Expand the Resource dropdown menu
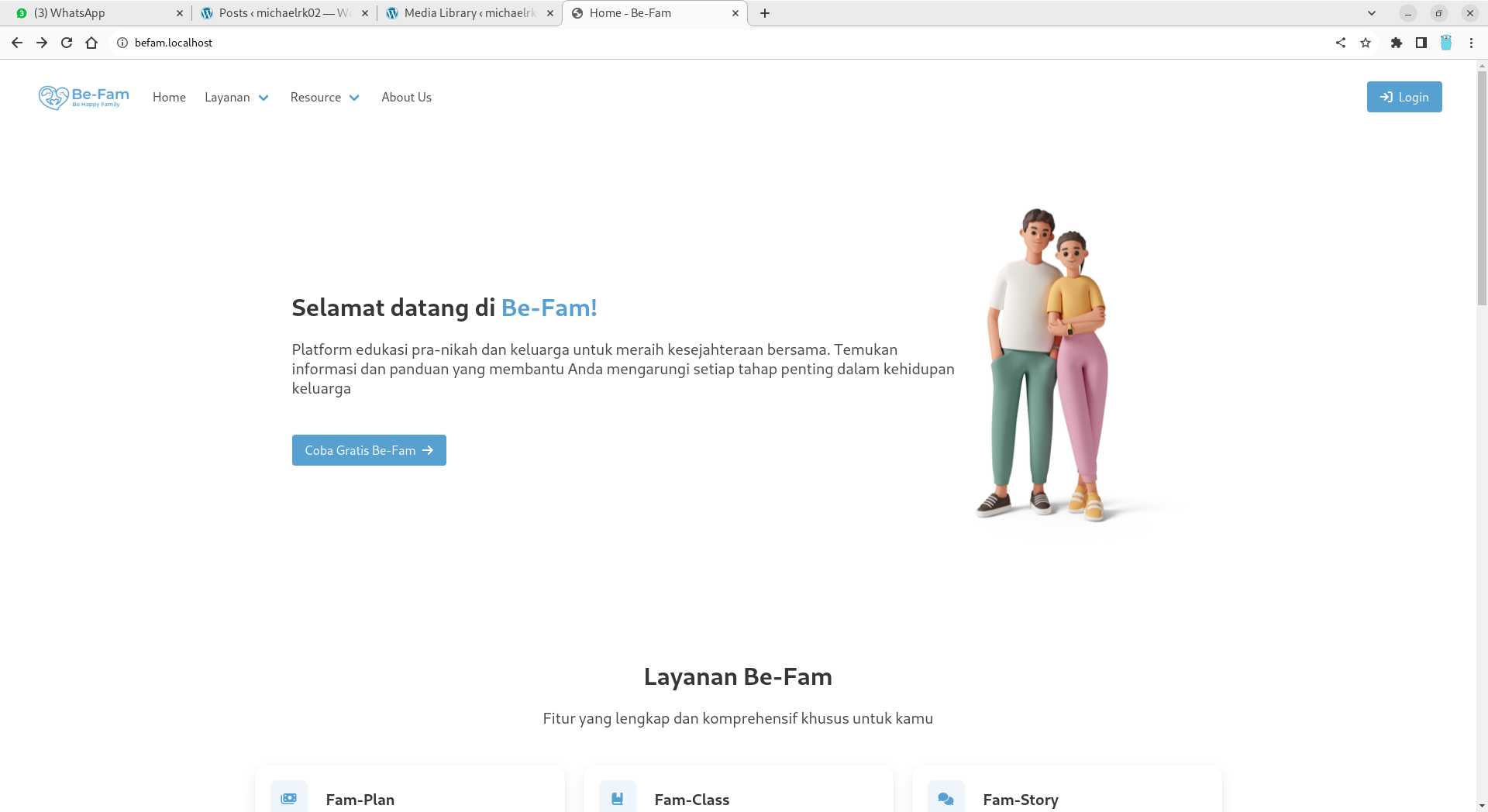Image resolution: width=1488 pixels, height=812 pixels. pos(325,97)
